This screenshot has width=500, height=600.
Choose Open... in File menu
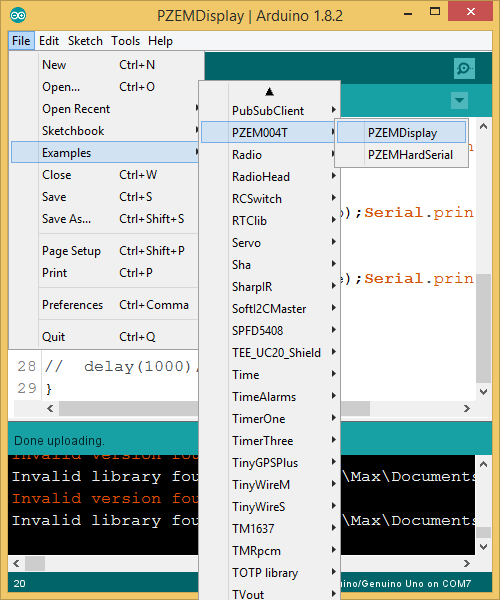coord(104,87)
